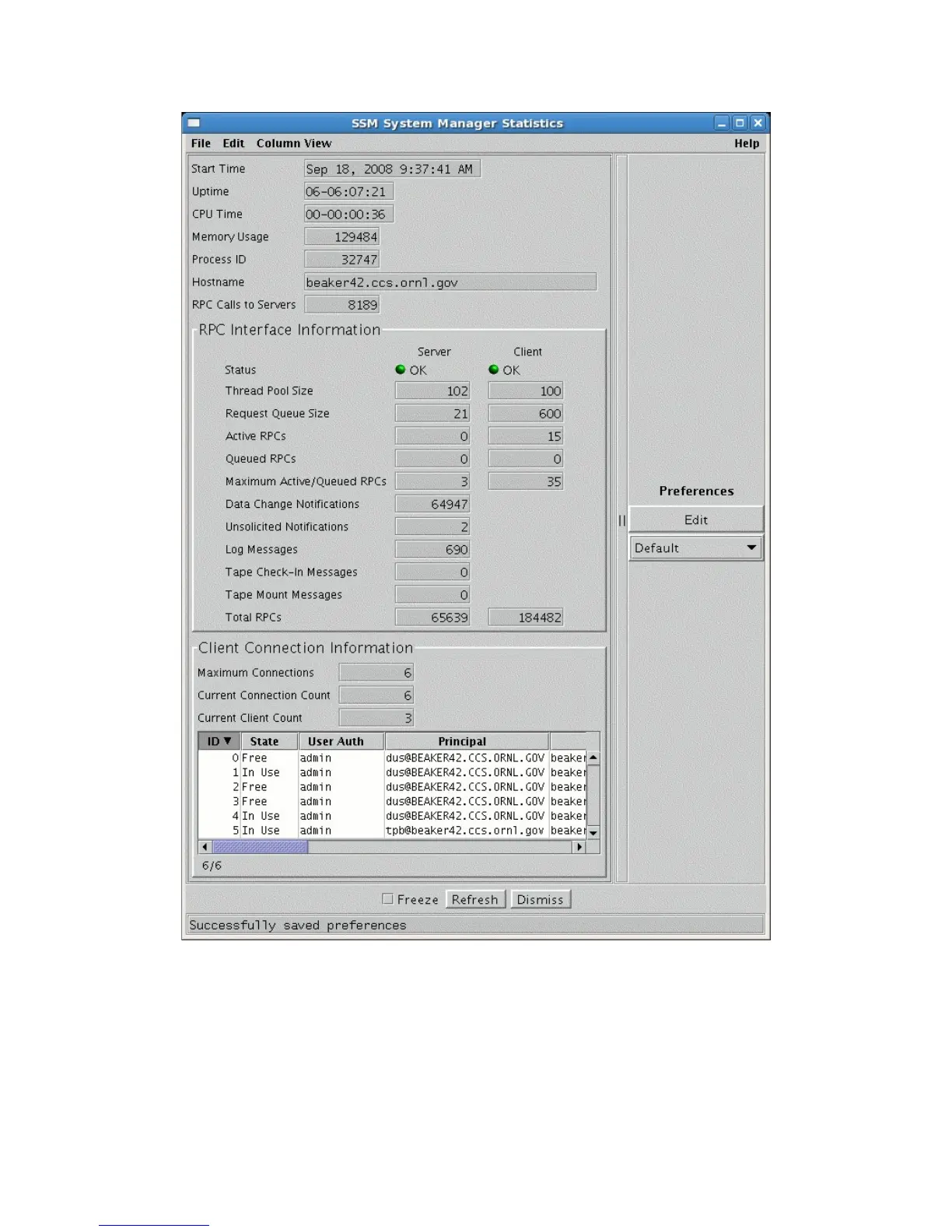The height and width of the screenshot is (1232, 952).
Task: Select the tpb@beaker42.ccs.ornl.gov connection row
Action: pyautogui.click(x=464, y=831)
